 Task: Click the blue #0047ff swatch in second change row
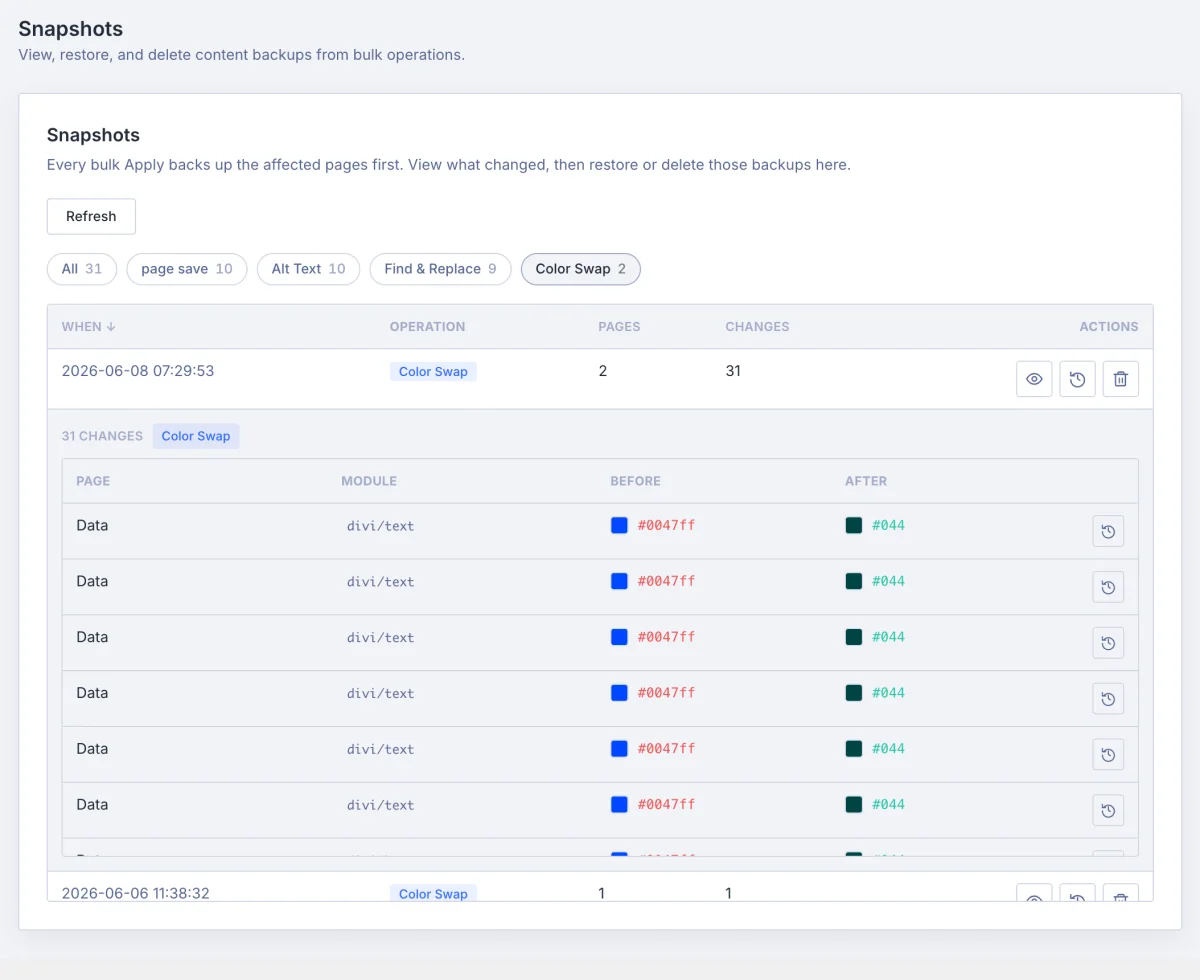pos(619,581)
